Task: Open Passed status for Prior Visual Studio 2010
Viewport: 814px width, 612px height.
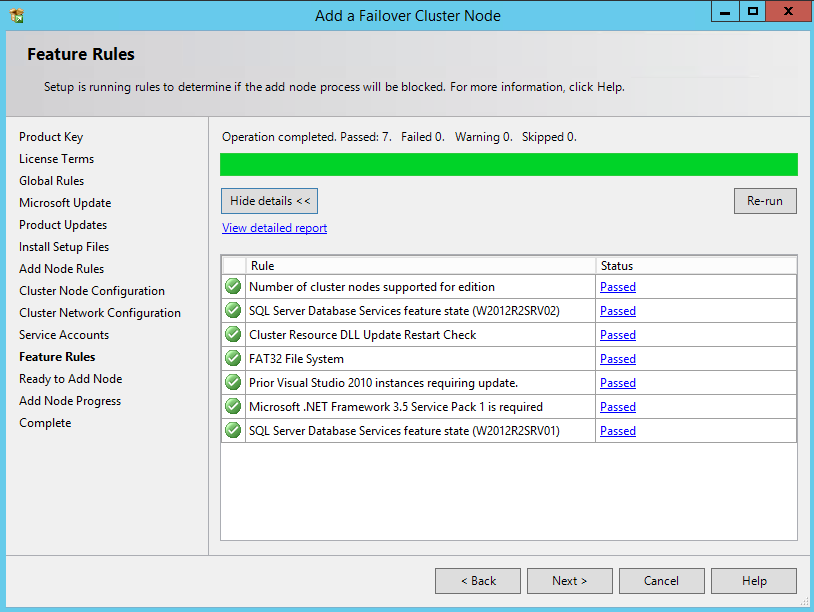Action: 618,383
